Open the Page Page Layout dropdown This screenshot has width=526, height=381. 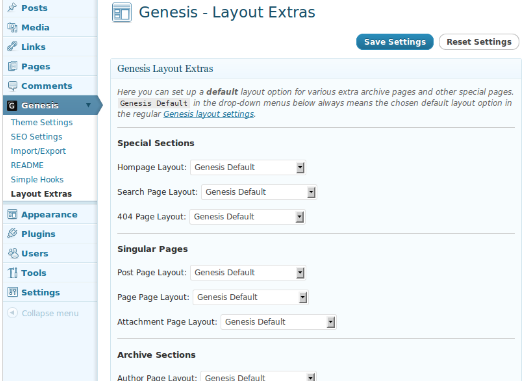click(251, 297)
